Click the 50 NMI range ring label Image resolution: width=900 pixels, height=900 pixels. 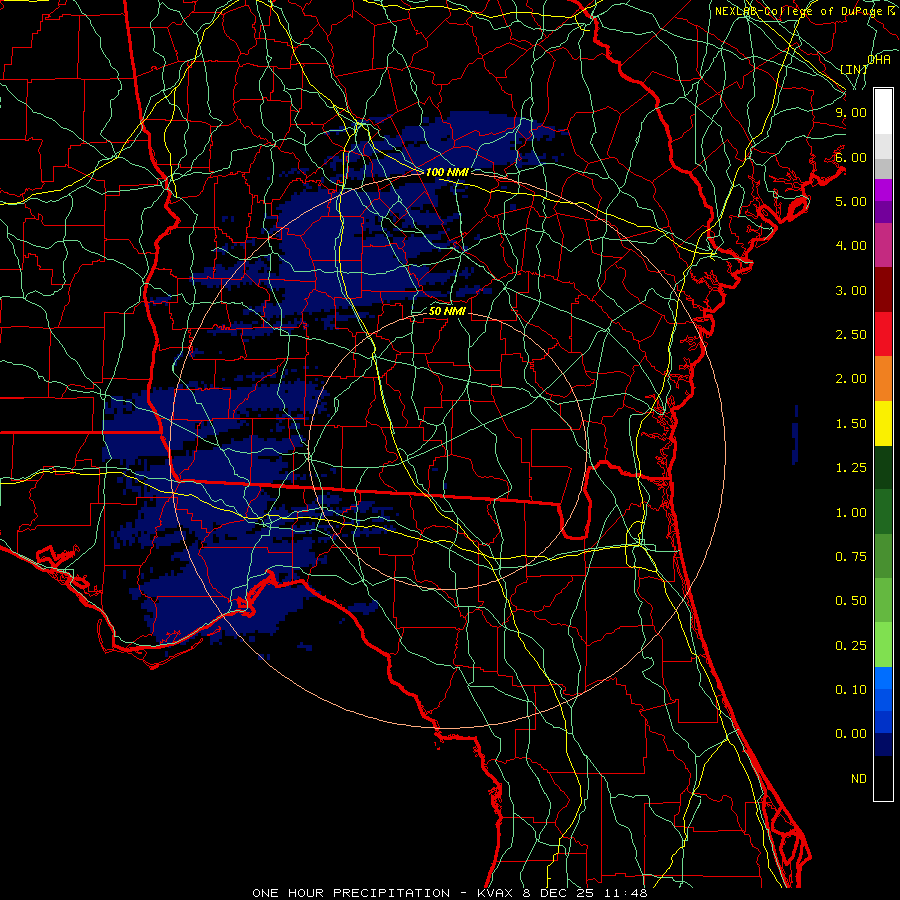click(447, 311)
